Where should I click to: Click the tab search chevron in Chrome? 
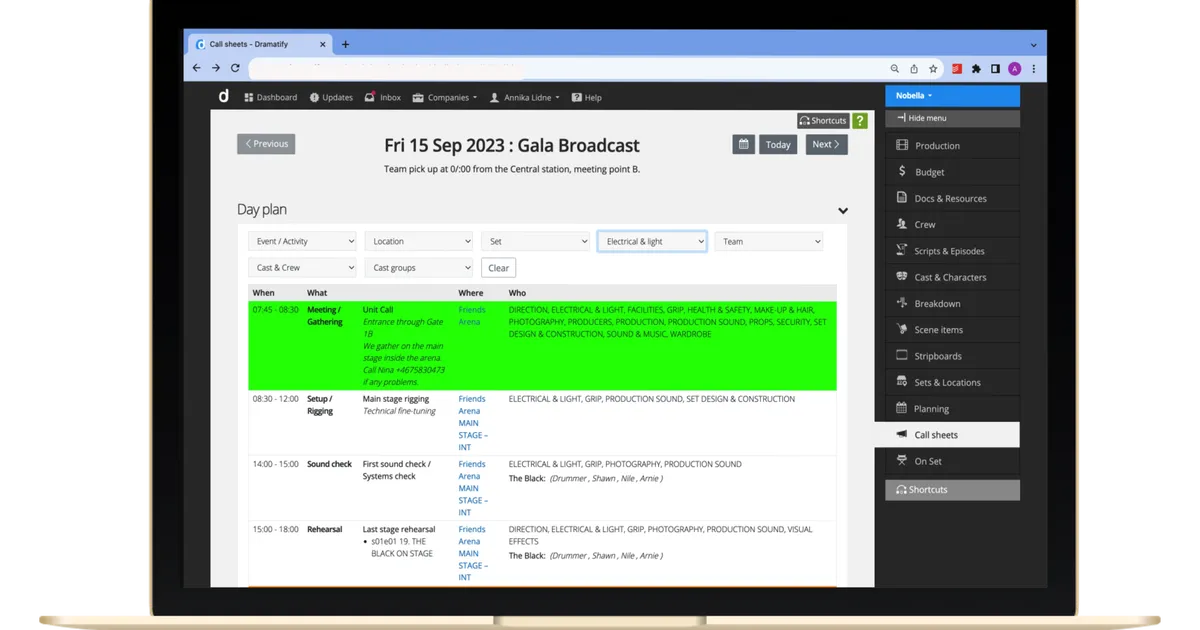pyautogui.click(x=1033, y=44)
